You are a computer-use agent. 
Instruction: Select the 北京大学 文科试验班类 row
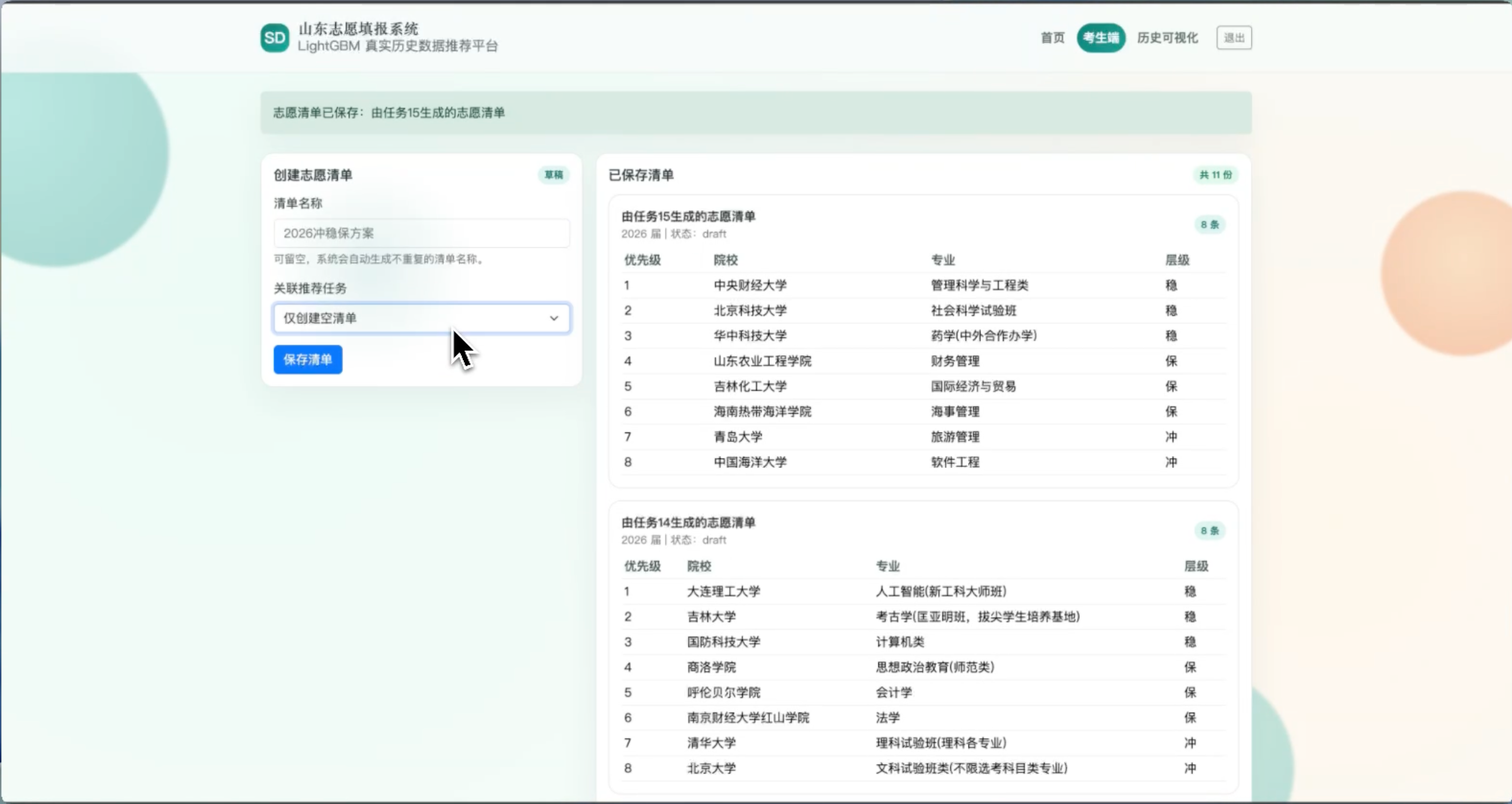[711, 768]
